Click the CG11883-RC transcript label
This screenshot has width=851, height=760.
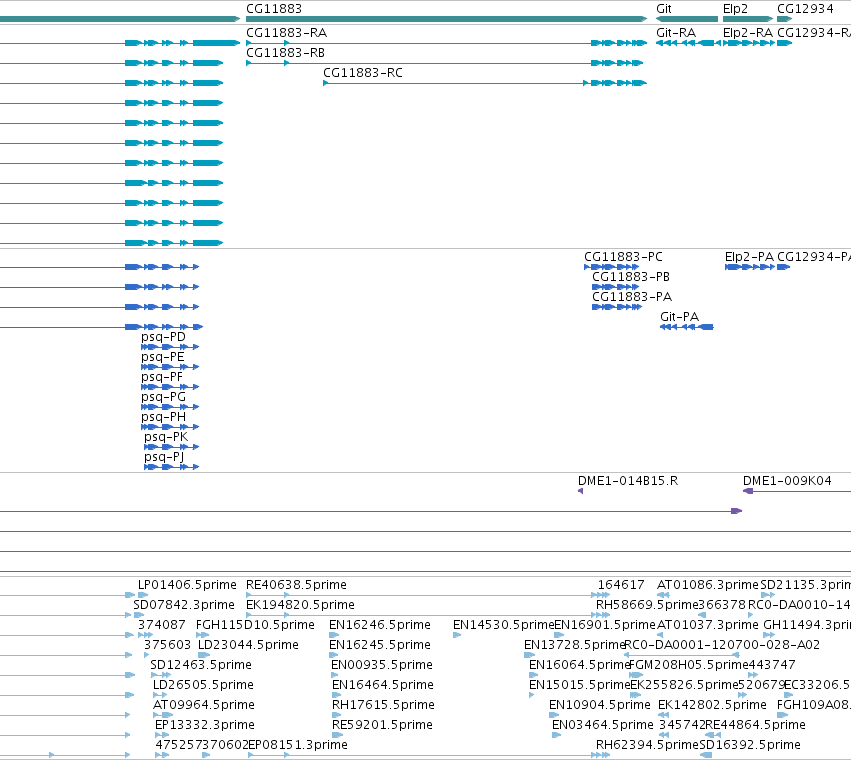pos(363,73)
